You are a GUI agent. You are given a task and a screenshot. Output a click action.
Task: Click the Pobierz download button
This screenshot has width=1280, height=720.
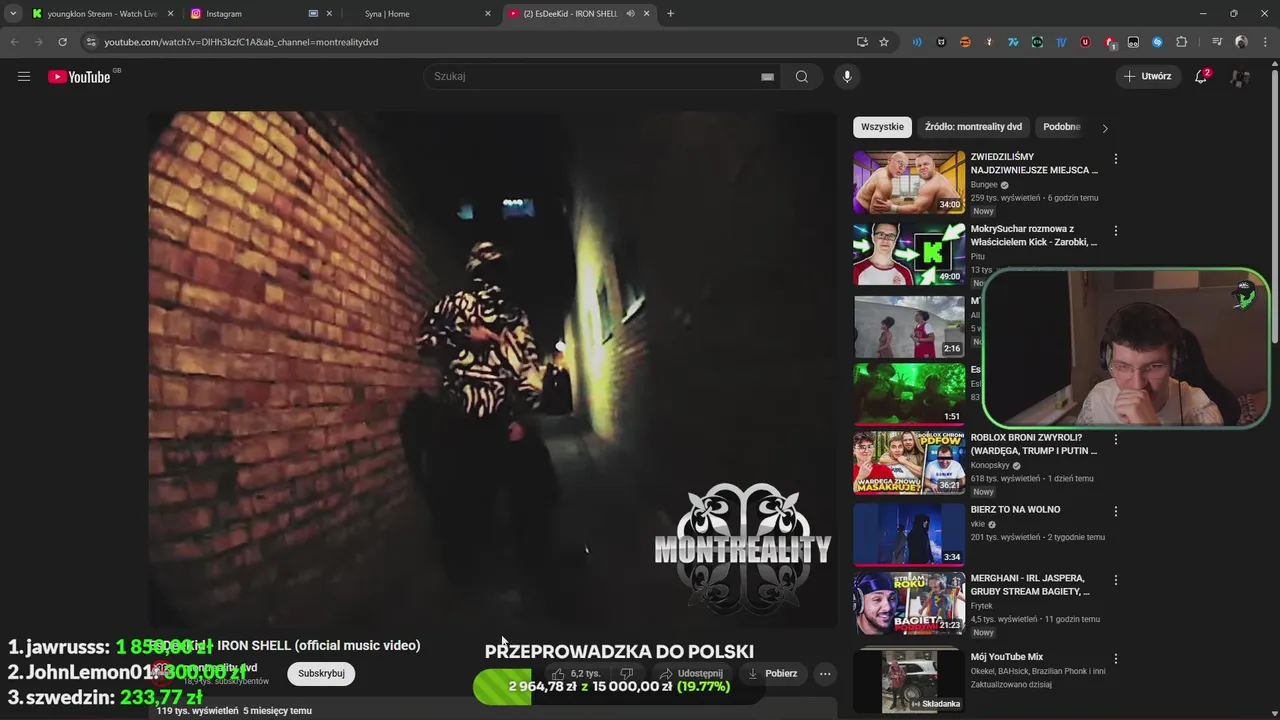point(772,673)
